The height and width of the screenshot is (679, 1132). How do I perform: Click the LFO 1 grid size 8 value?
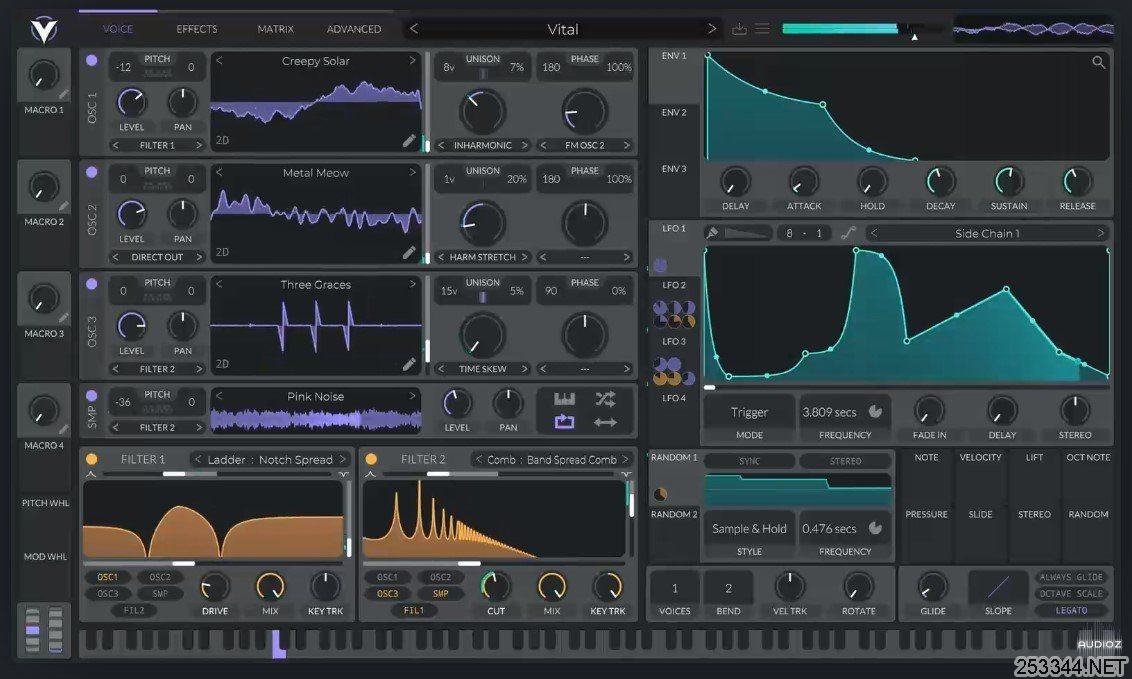point(789,233)
